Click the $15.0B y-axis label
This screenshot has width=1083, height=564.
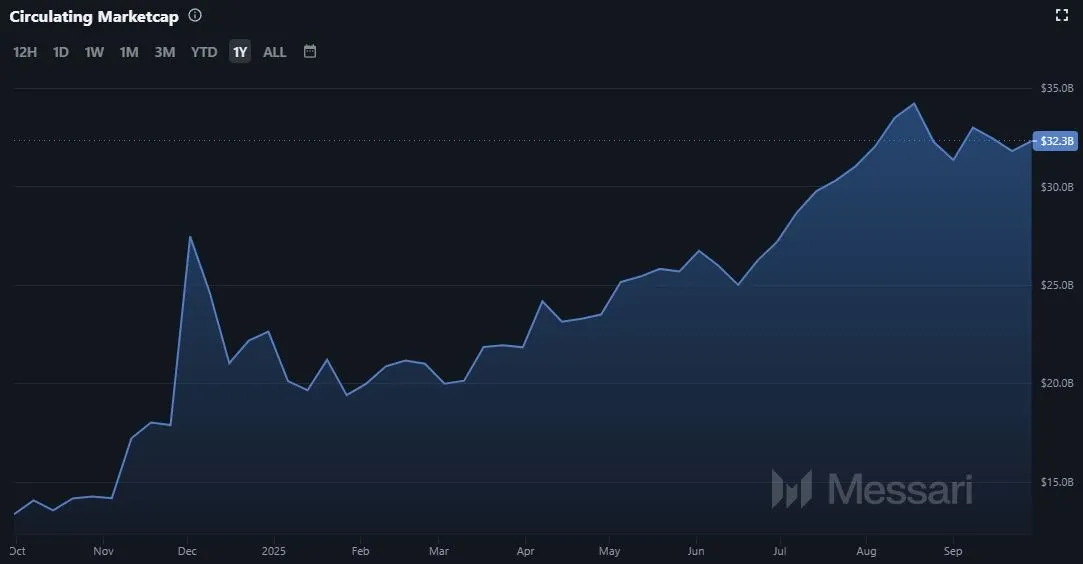(1057, 482)
